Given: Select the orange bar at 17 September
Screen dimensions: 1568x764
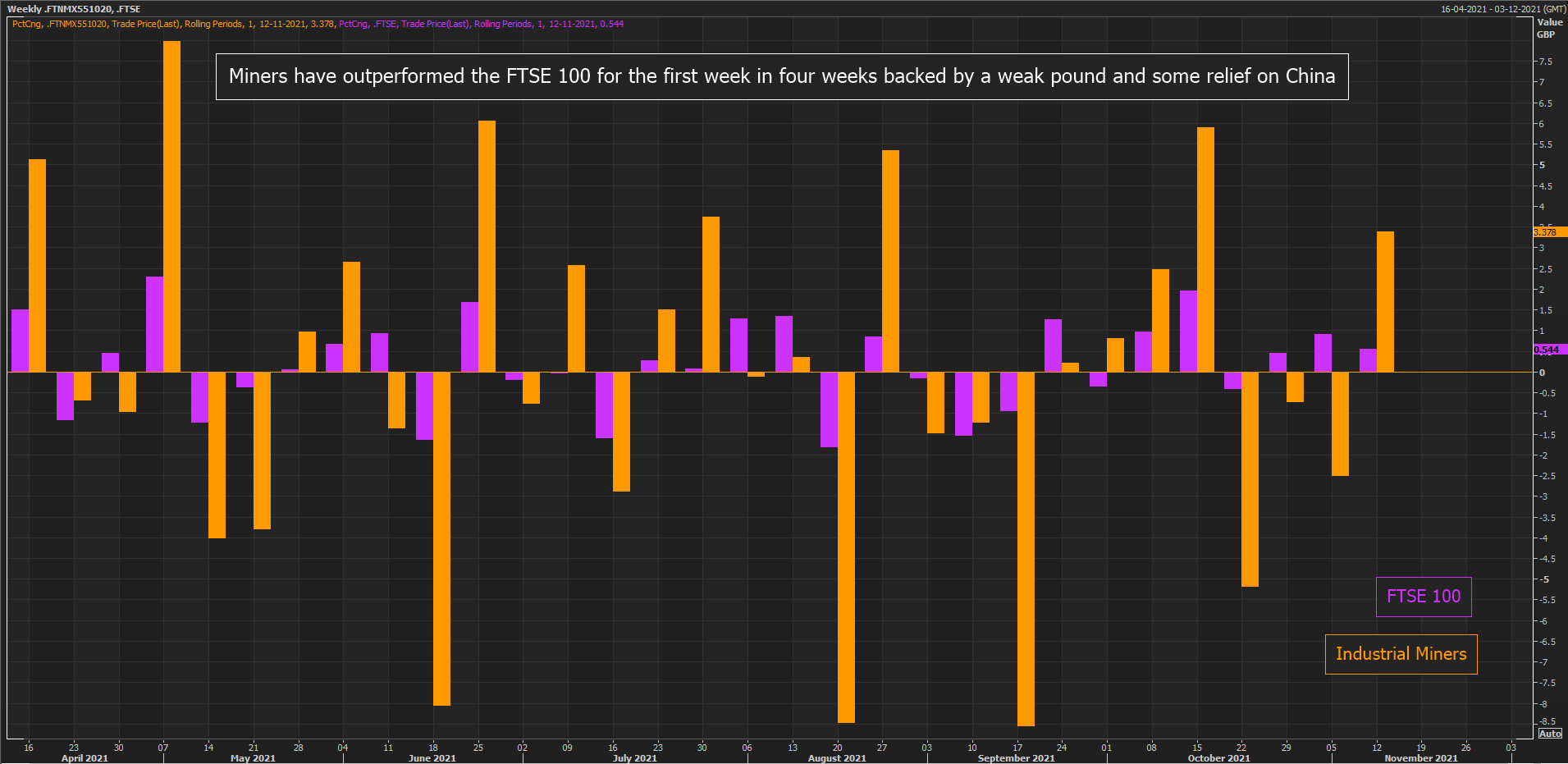Looking at the screenshot, I should click(1026, 549).
